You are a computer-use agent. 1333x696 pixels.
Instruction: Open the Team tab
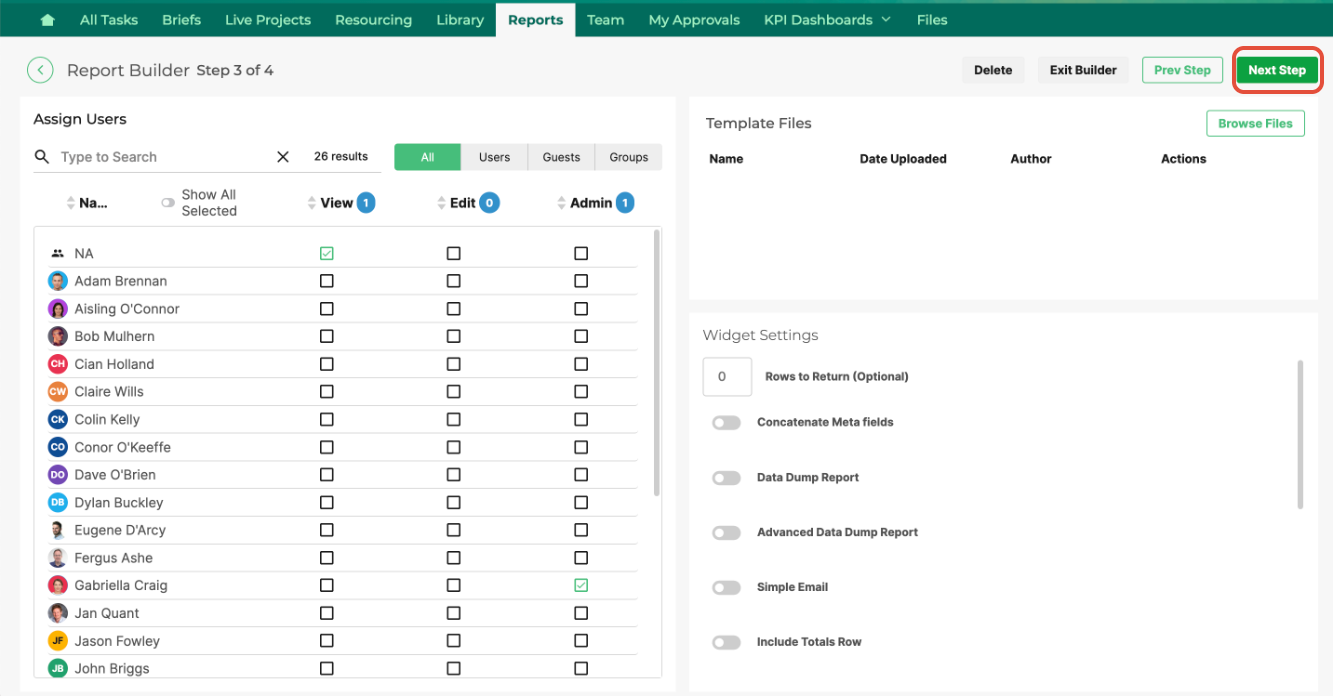point(605,20)
